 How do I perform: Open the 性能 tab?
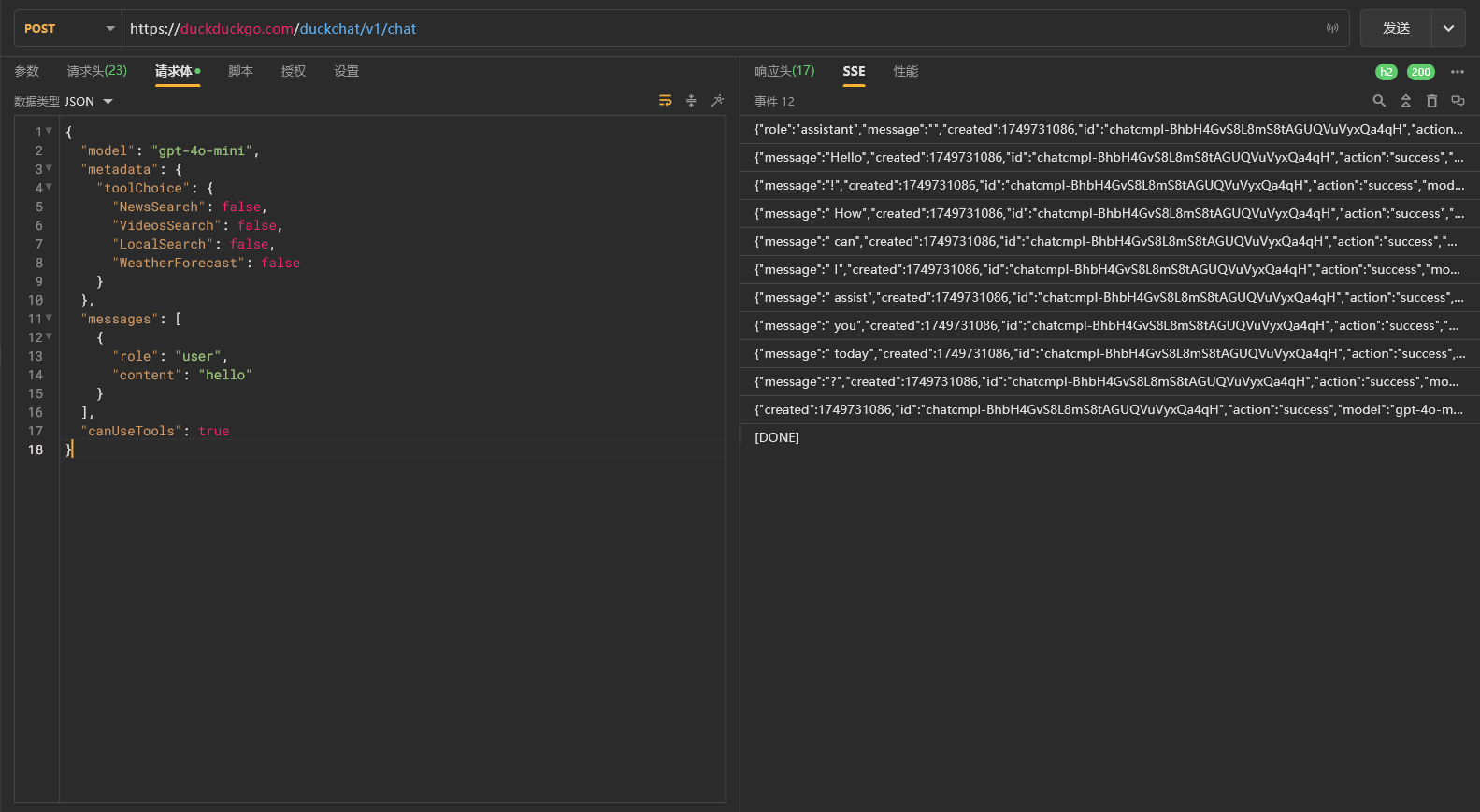(906, 71)
